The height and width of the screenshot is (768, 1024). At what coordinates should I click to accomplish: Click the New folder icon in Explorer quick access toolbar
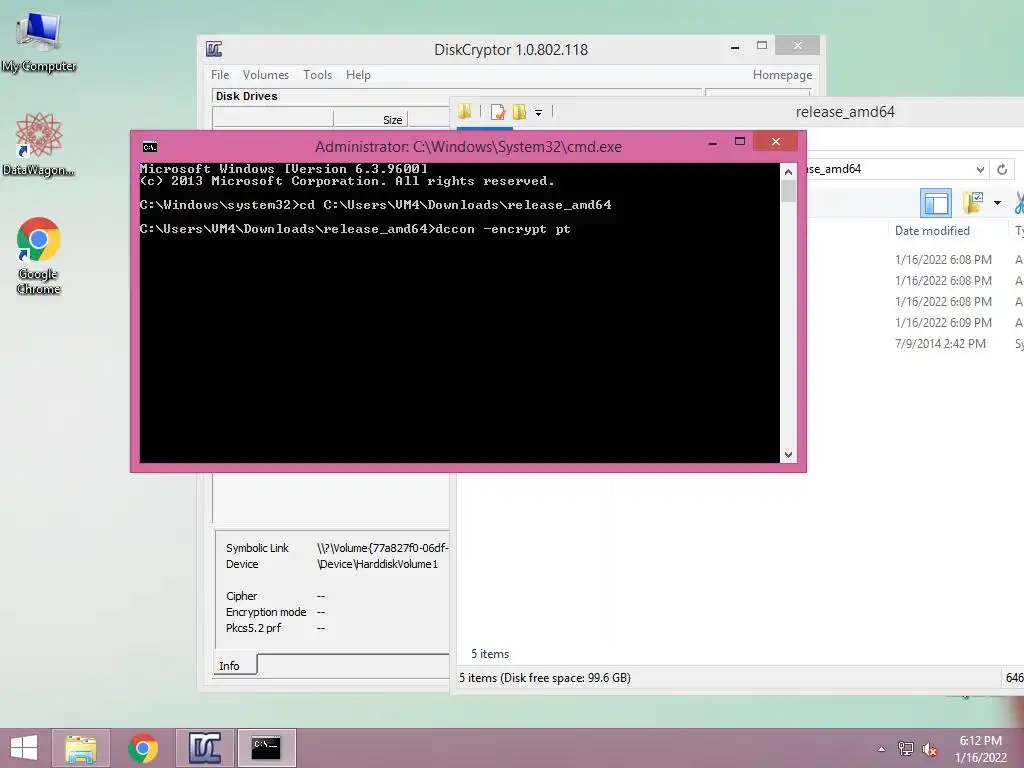pyautogui.click(x=520, y=112)
